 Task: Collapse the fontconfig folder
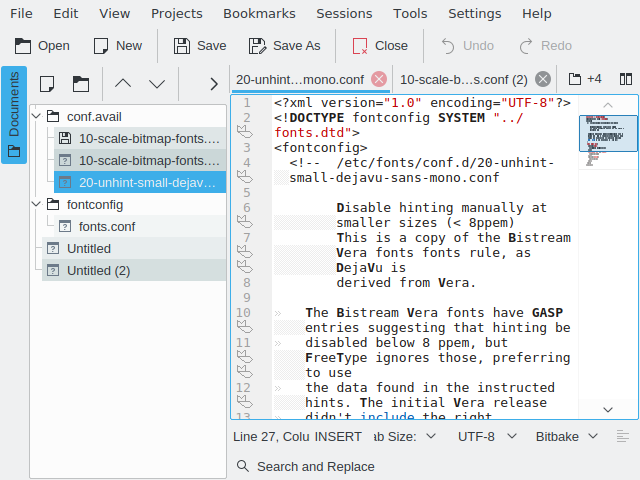click(36, 204)
